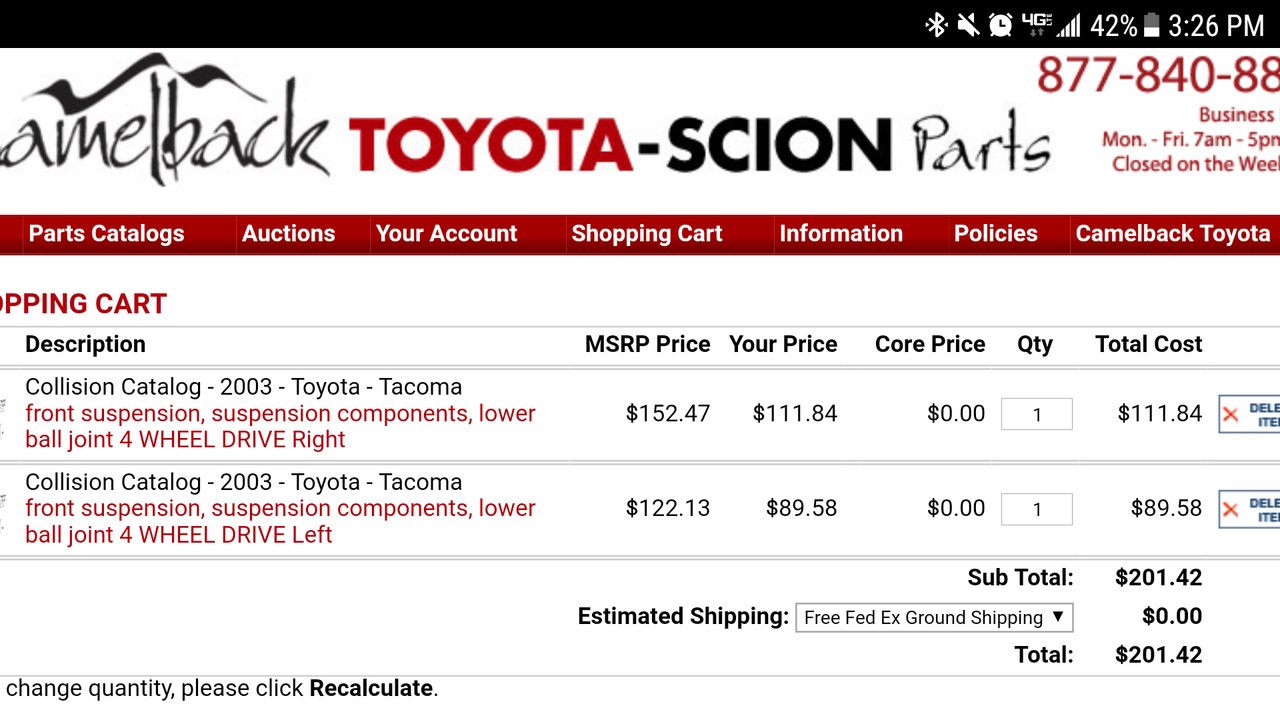Screen dimensions: 1280x720
Task: Open the Right ball joint product link
Action: [280, 427]
